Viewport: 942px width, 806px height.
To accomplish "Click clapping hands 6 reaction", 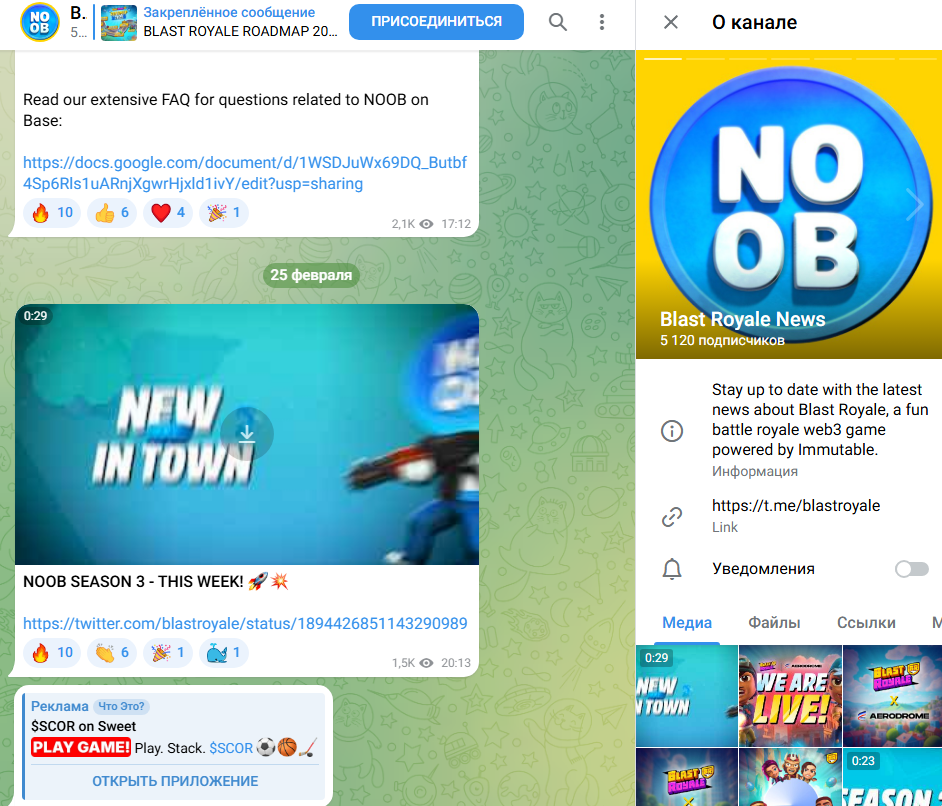I will [x=112, y=652].
